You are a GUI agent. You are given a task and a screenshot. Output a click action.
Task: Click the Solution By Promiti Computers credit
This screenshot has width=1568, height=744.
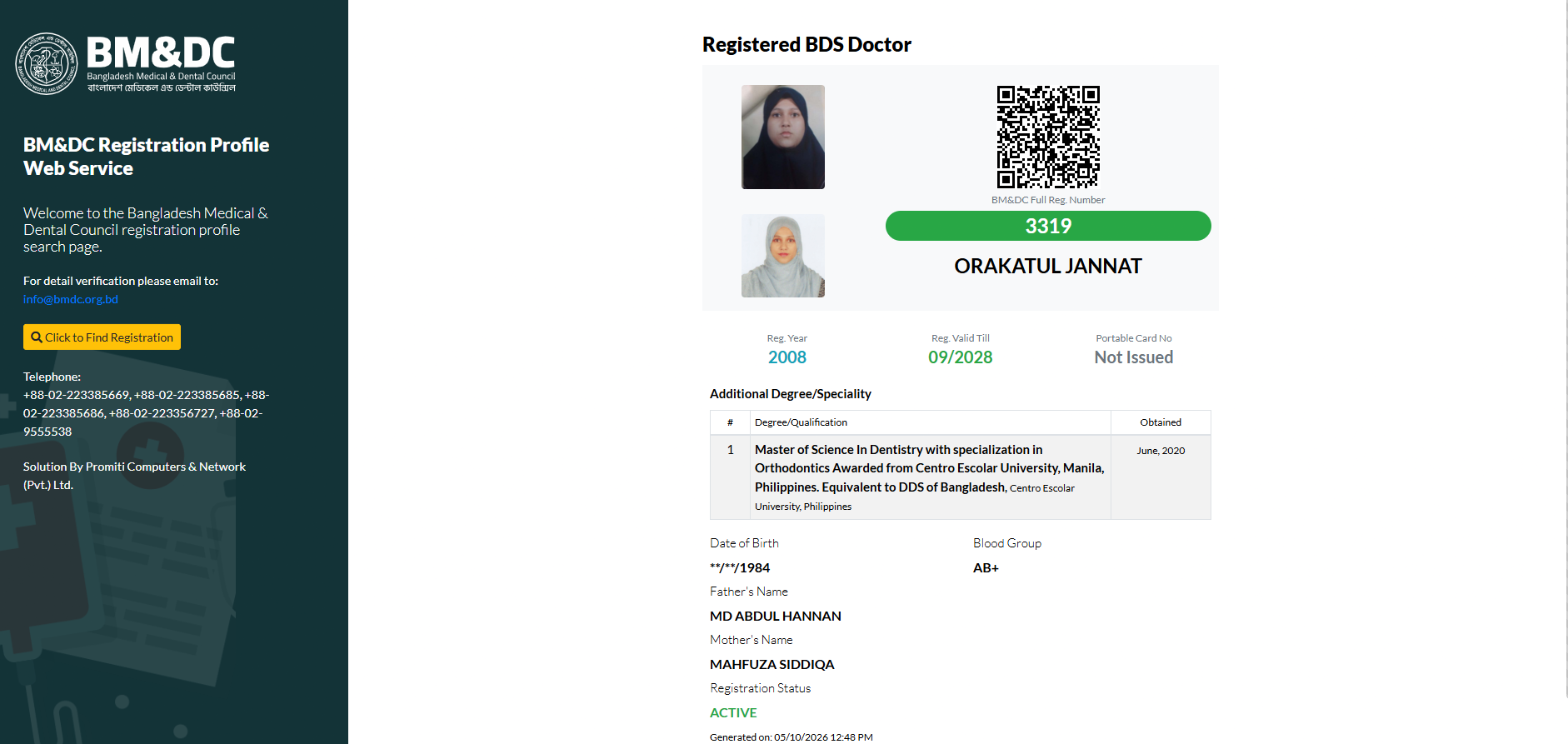click(x=135, y=476)
